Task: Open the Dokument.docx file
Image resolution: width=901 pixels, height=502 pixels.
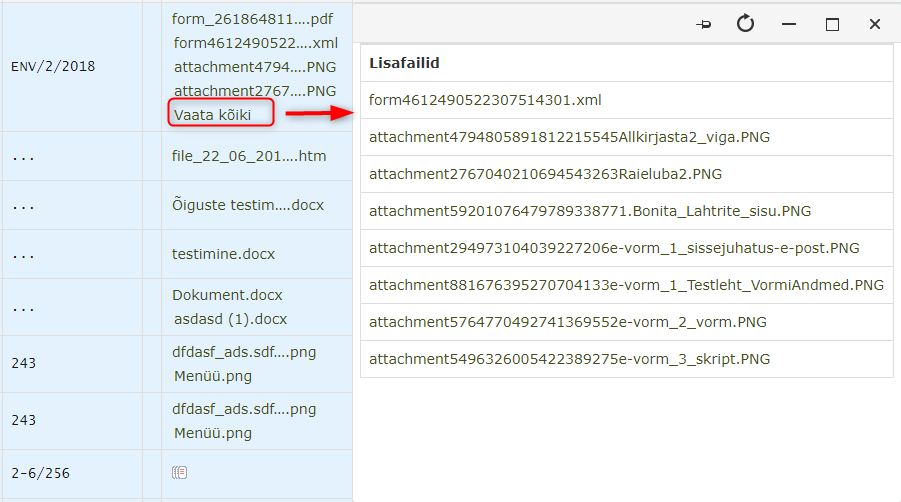Action: click(x=227, y=295)
